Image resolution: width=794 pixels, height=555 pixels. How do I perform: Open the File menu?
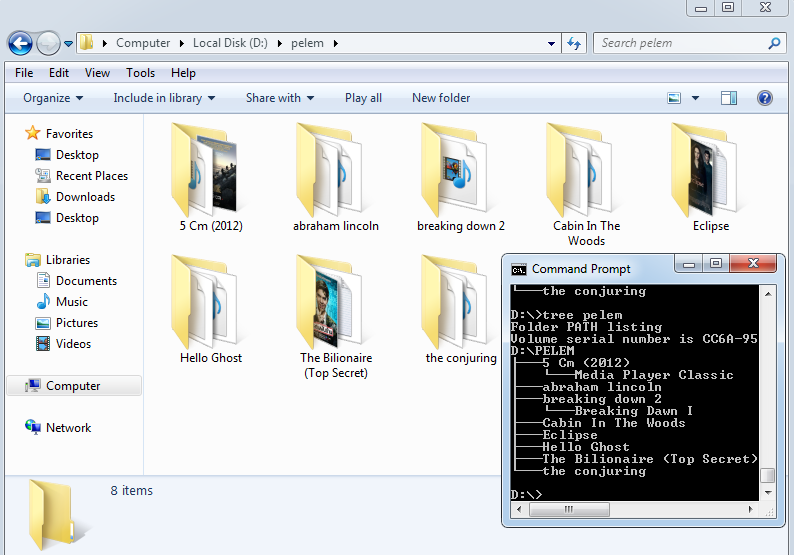[24, 73]
